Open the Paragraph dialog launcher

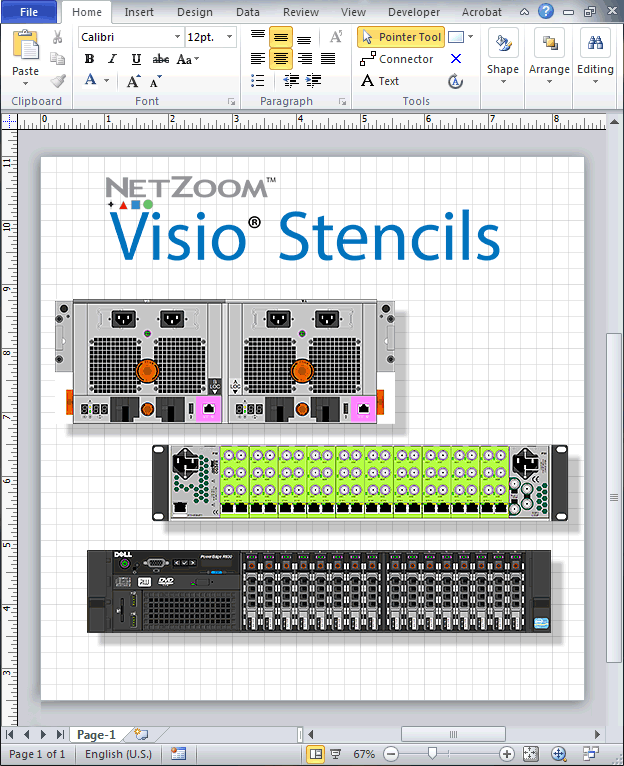click(343, 102)
